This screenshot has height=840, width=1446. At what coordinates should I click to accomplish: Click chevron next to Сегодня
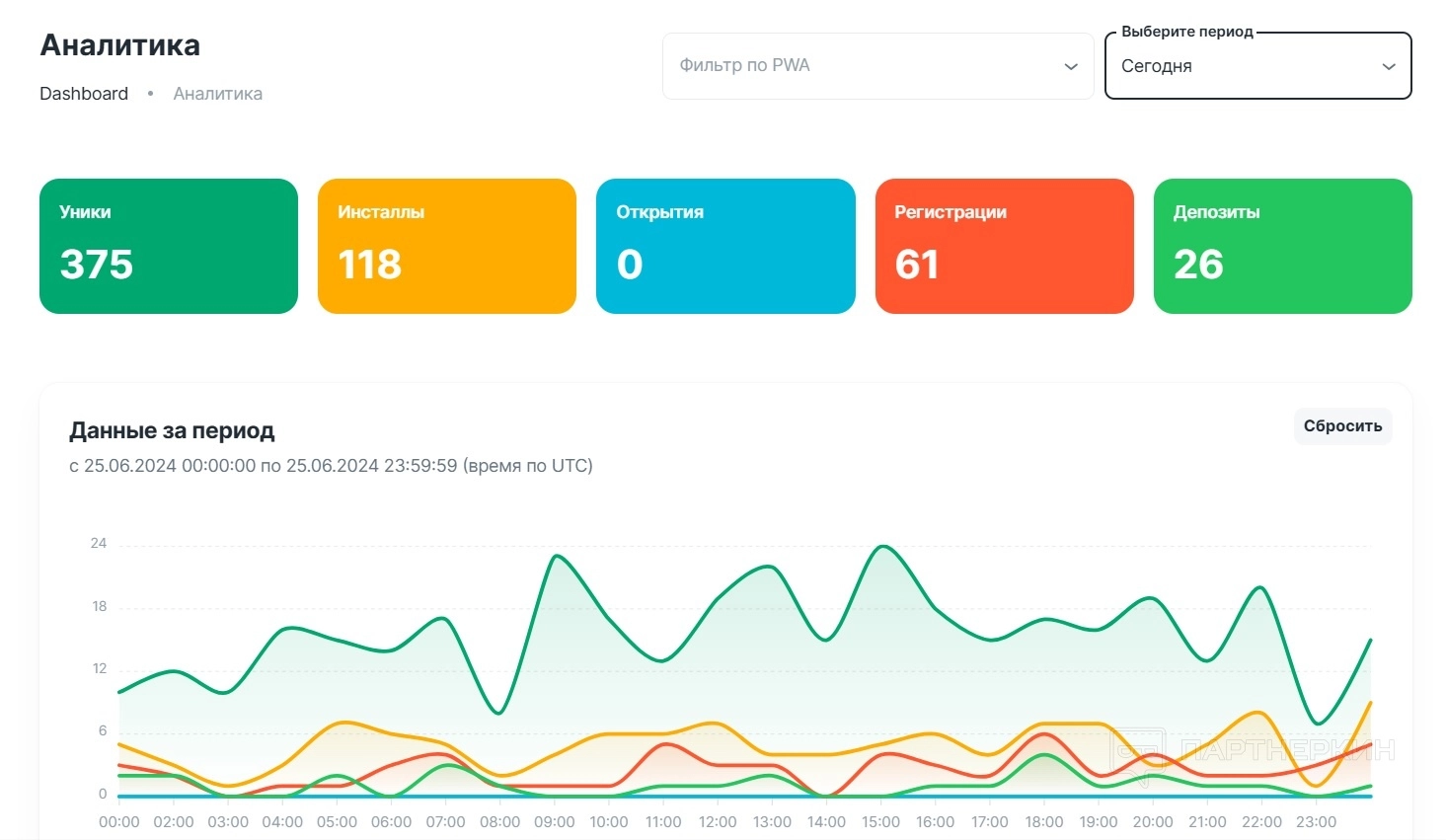click(x=1389, y=67)
